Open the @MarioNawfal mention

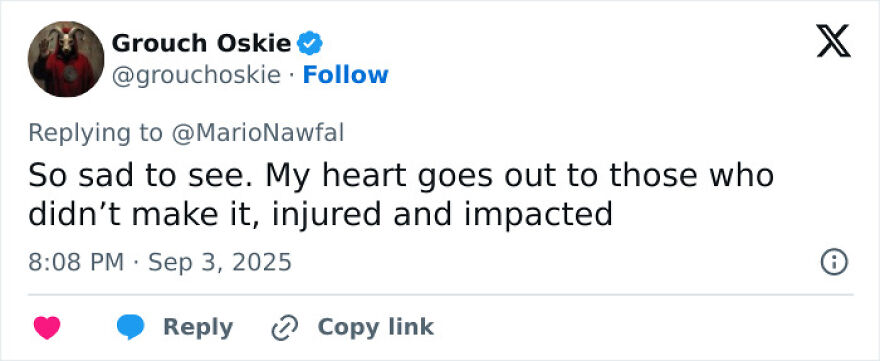tap(257, 133)
